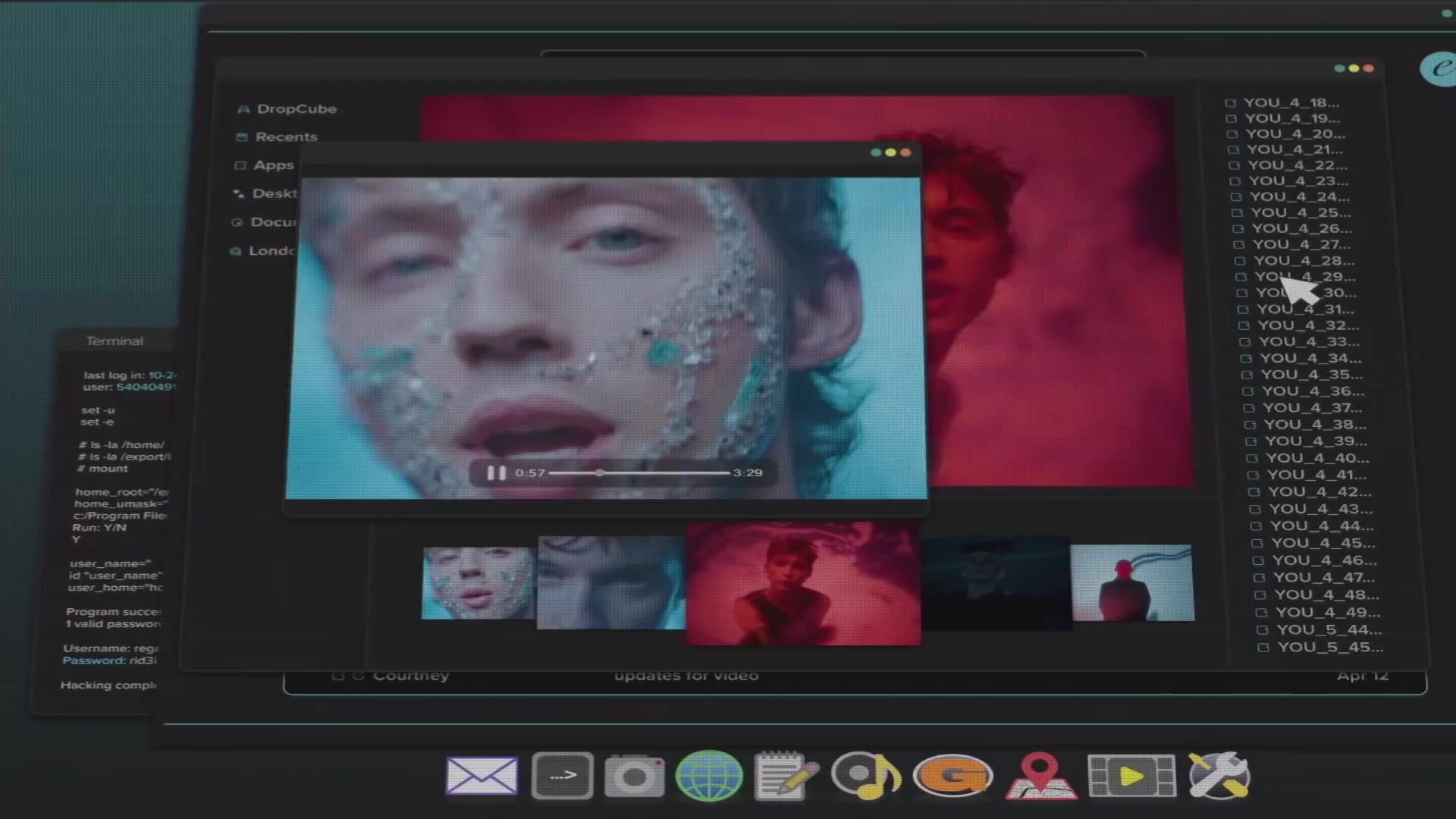This screenshot has height=819, width=1456.
Task: Open file YOU_4_19
Action: coord(1292,118)
